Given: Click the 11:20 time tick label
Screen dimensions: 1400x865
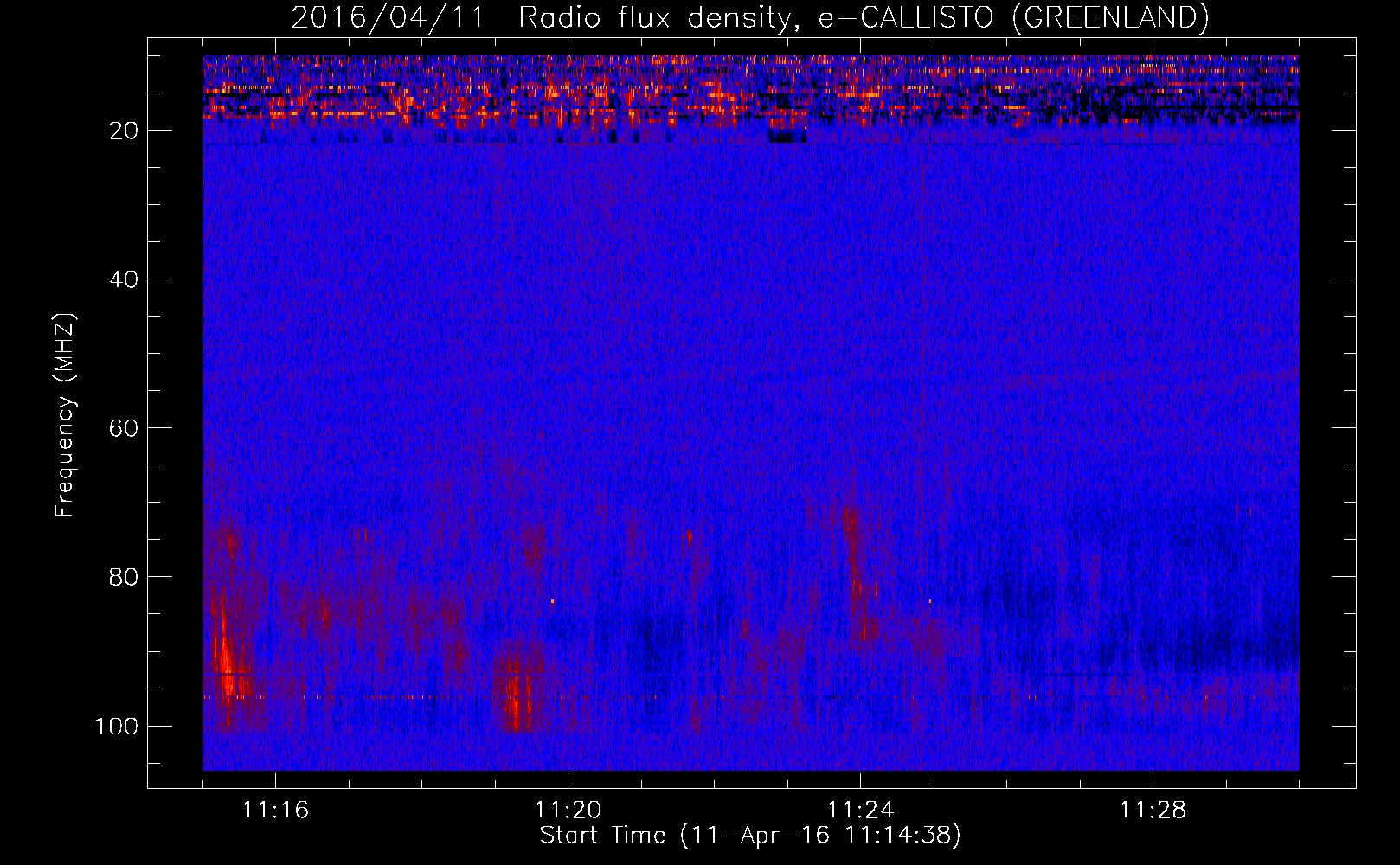Looking at the screenshot, I should [568, 811].
